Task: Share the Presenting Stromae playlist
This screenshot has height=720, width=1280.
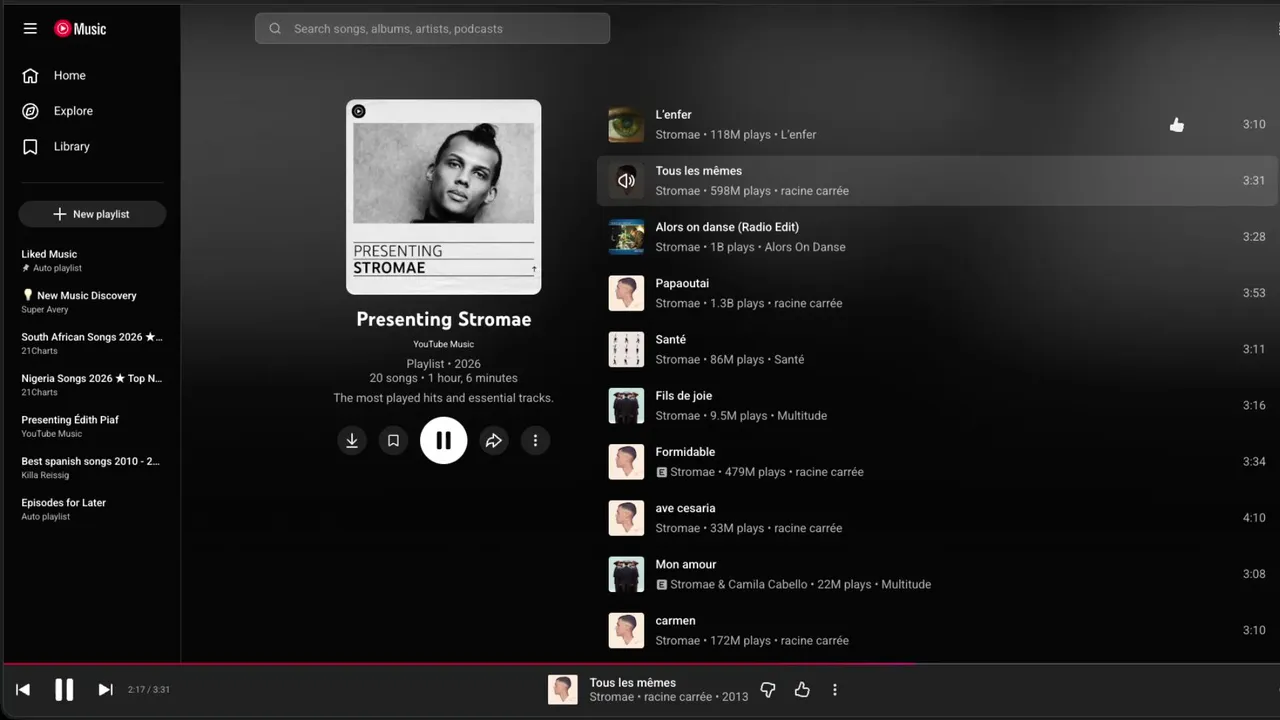Action: (494, 441)
